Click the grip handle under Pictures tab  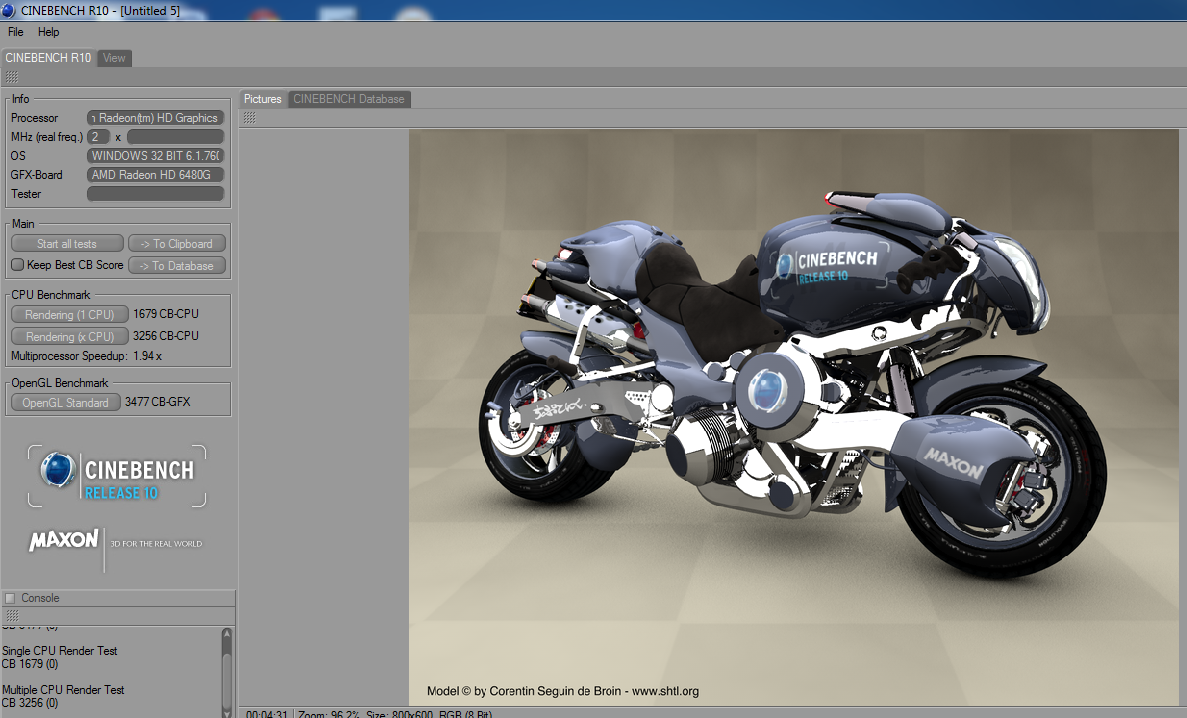[250, 117]
